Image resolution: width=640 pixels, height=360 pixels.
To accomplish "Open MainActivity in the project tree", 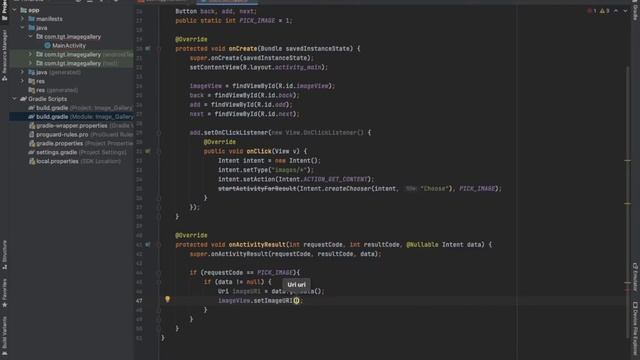I will point(69,46).
